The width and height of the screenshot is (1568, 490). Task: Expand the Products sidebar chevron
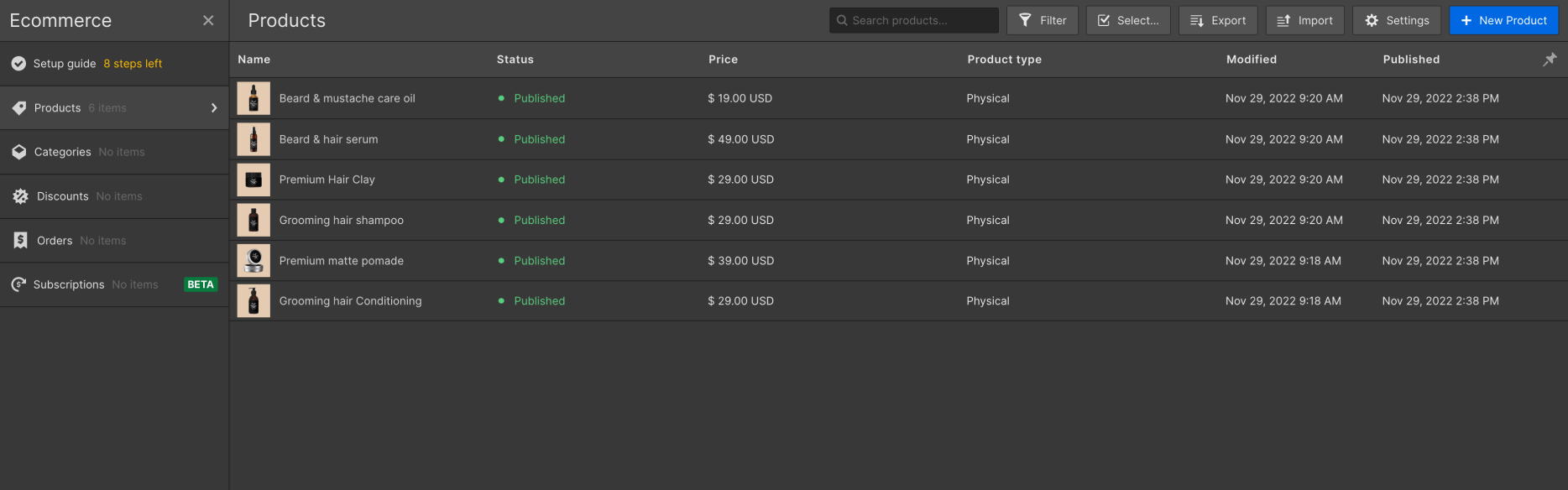click(214, 108)
